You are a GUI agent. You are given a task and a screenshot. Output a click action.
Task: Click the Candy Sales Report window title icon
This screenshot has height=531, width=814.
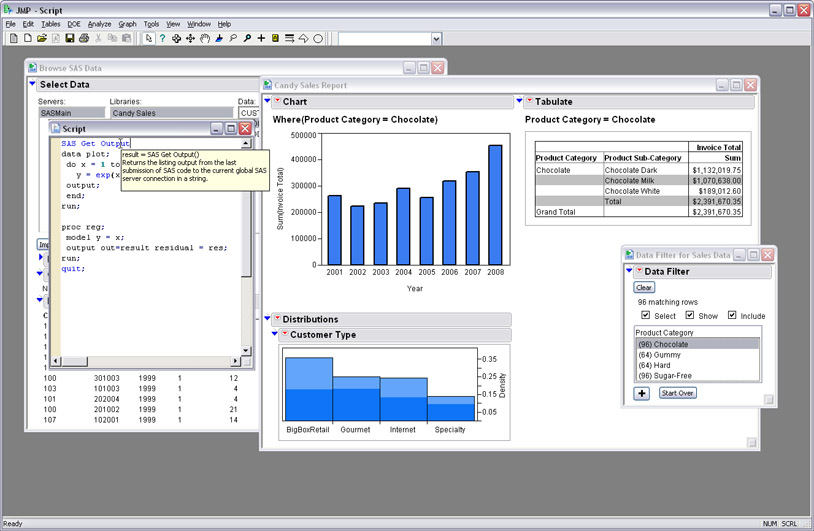tap(267, 85)
